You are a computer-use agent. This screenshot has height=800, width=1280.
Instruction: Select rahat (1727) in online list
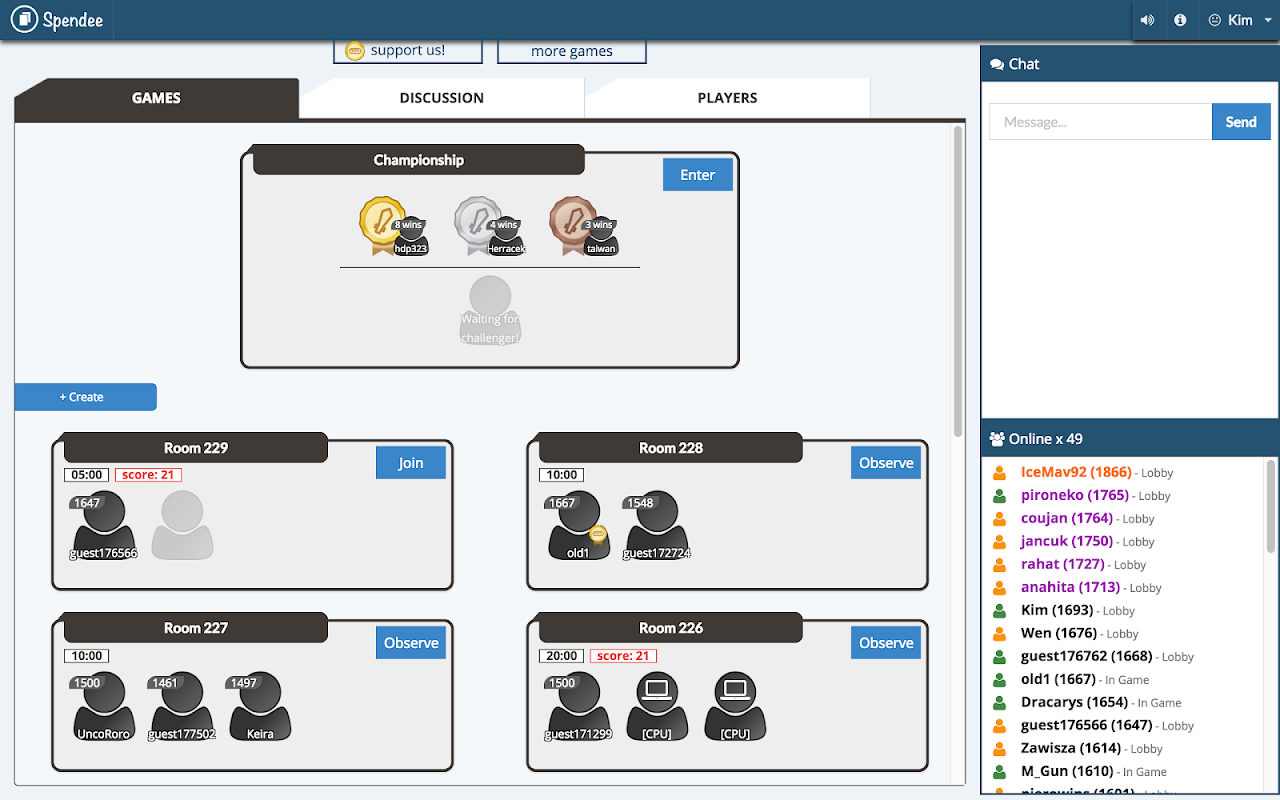1063,564
